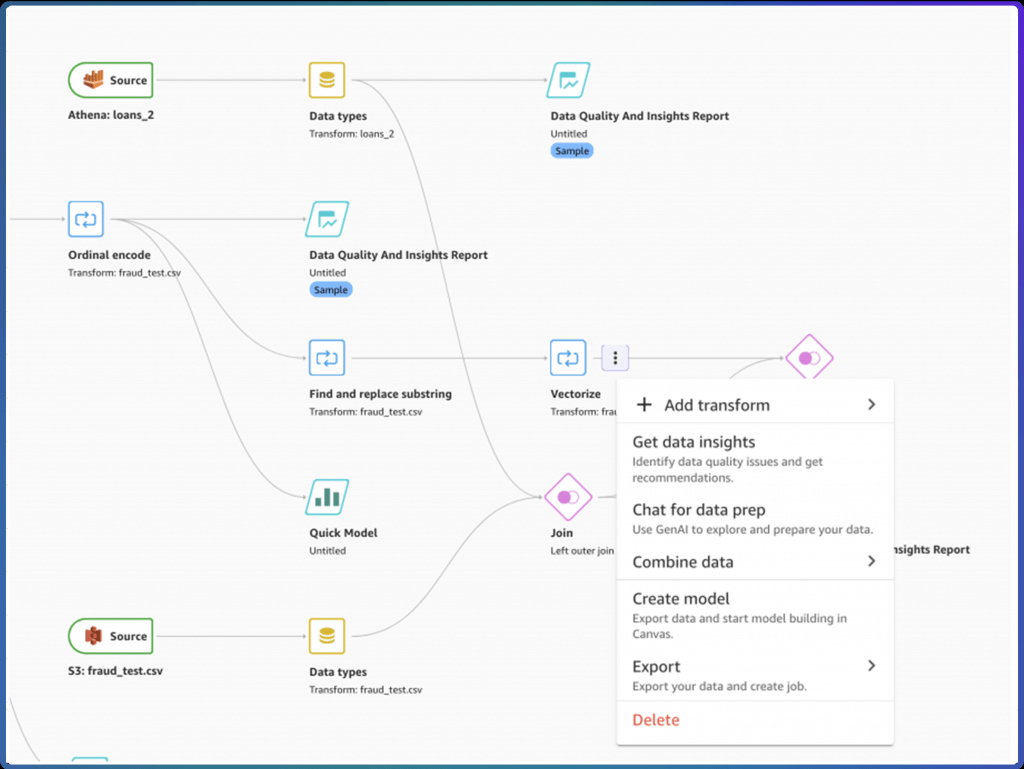Screen dimensions: 1024x769
Task: Open the report node beside Ordinal encode
Action: coord(327,219)
